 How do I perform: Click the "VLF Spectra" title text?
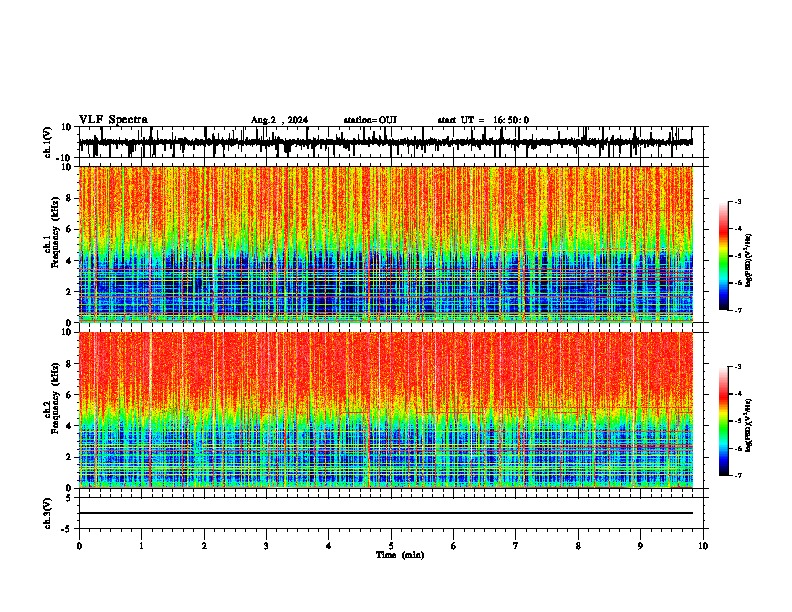tap(113, 119)
